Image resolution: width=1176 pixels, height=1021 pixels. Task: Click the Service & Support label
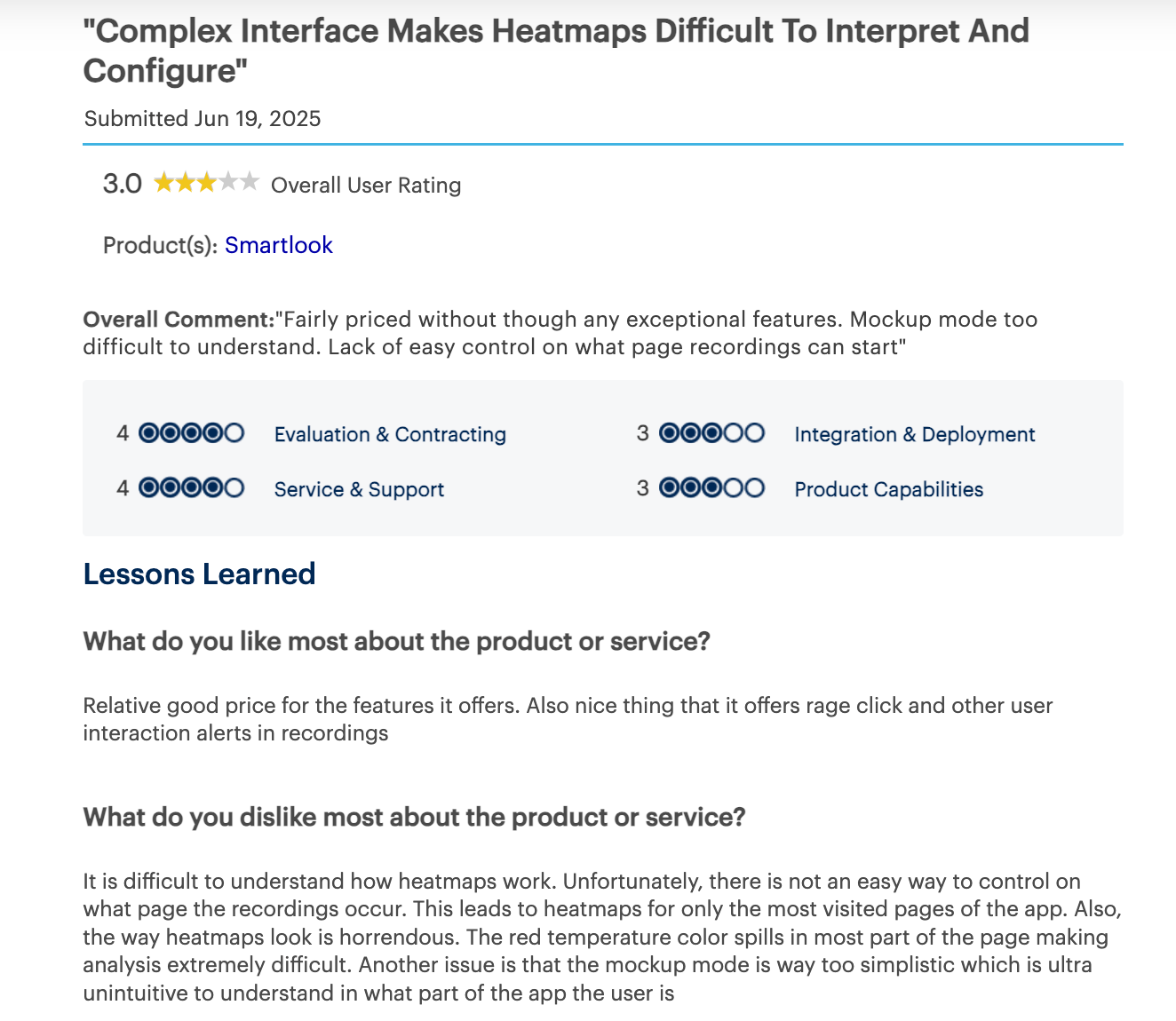click(359, 489)
